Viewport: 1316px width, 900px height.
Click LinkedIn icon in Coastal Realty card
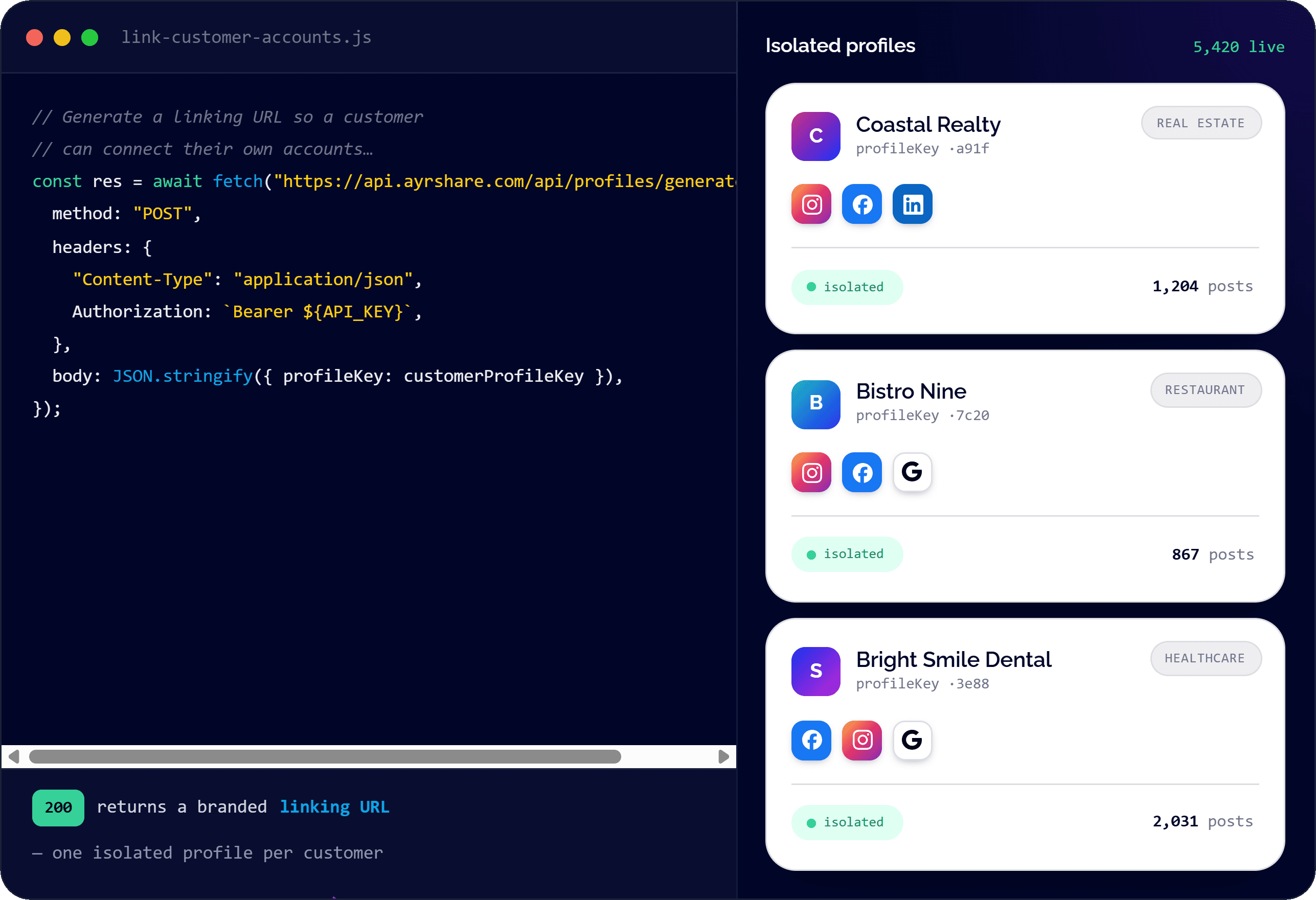tap(912, 204)
